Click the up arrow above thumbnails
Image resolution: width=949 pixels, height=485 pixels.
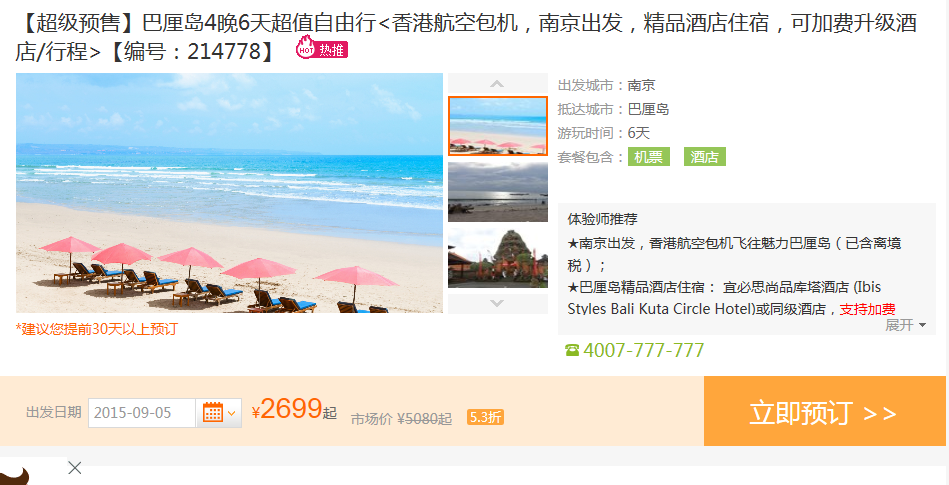point(497,84)
